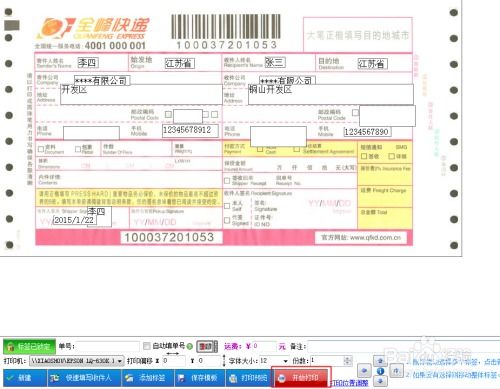
Task: Select sender company label ****有限公司
Action: pos(102,80)
